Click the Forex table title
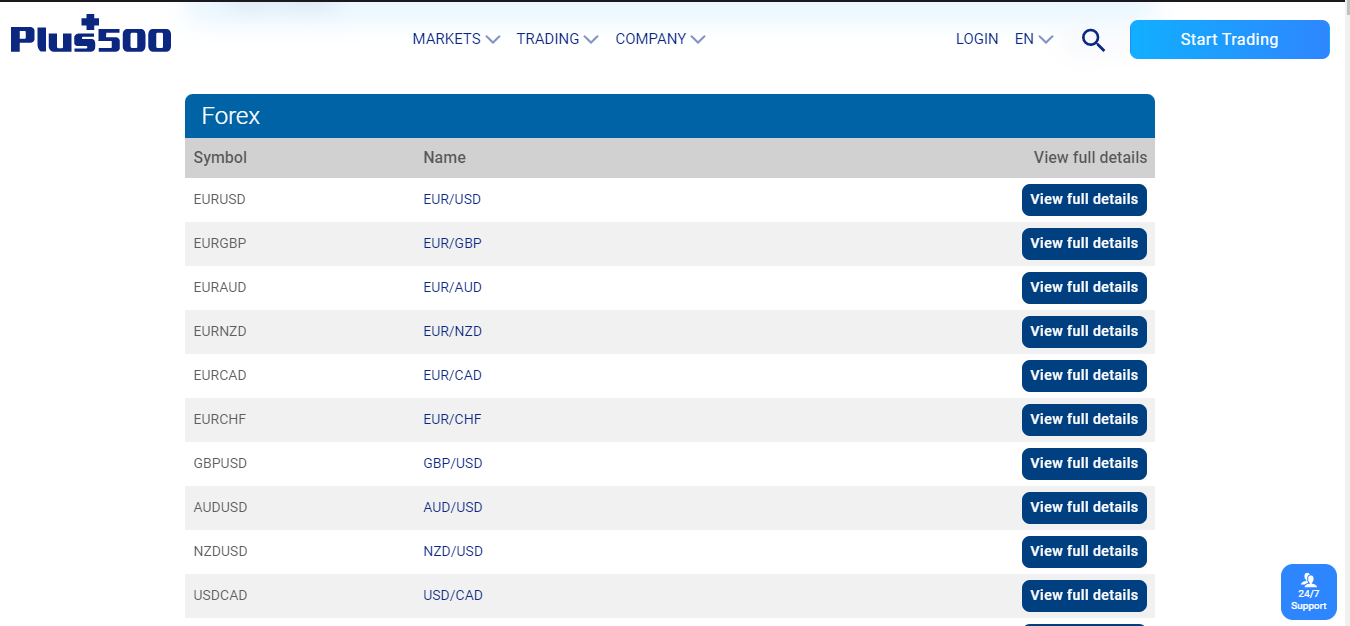Image resolution: width=1350 pixels, height=626 pixels. pos(231,116)
